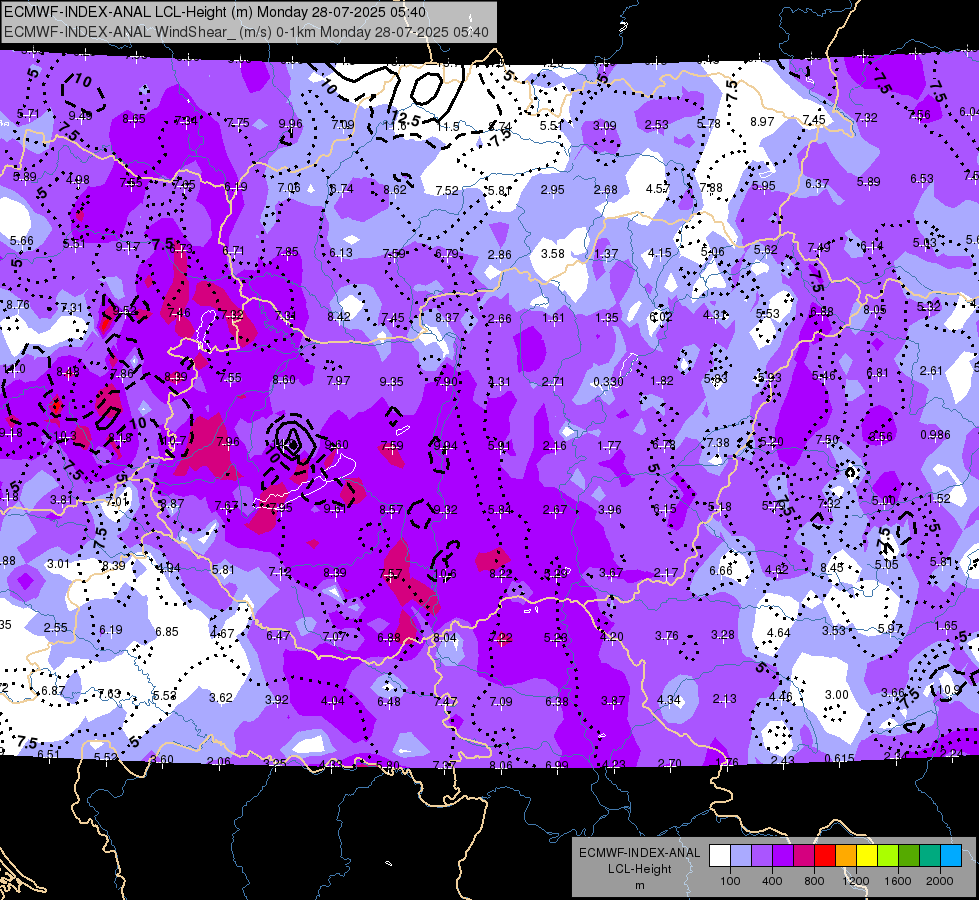Click the wind shear value 0.986
Viewport: 979px width, 900px height.
[x=935, y=435]
